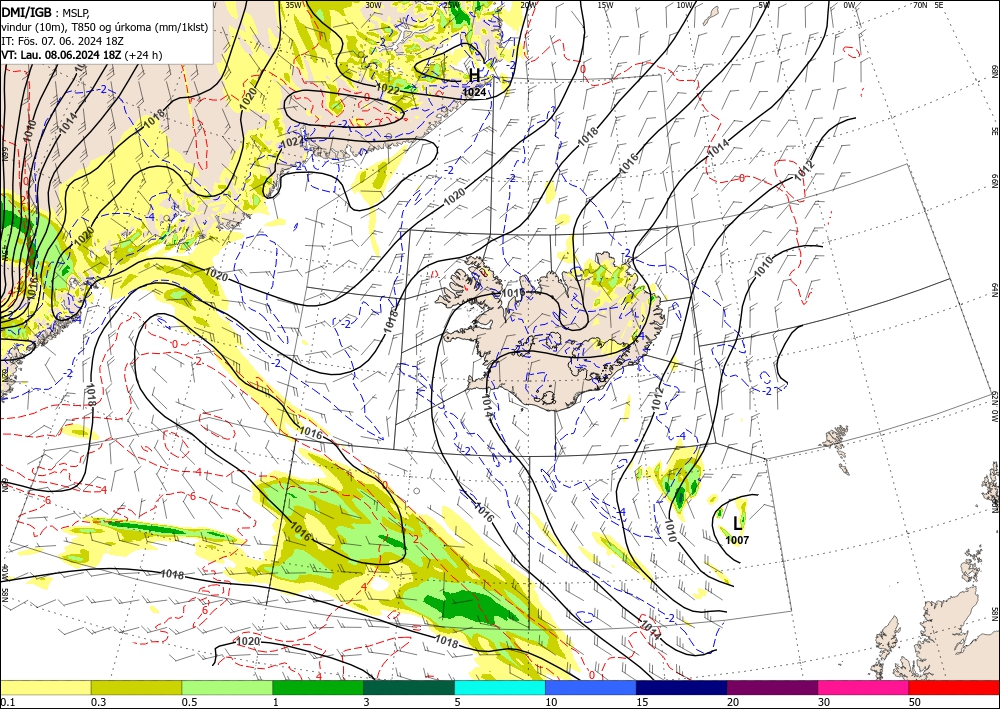
Task: Click the legend scale value 15
Action: tap(642, 702)
